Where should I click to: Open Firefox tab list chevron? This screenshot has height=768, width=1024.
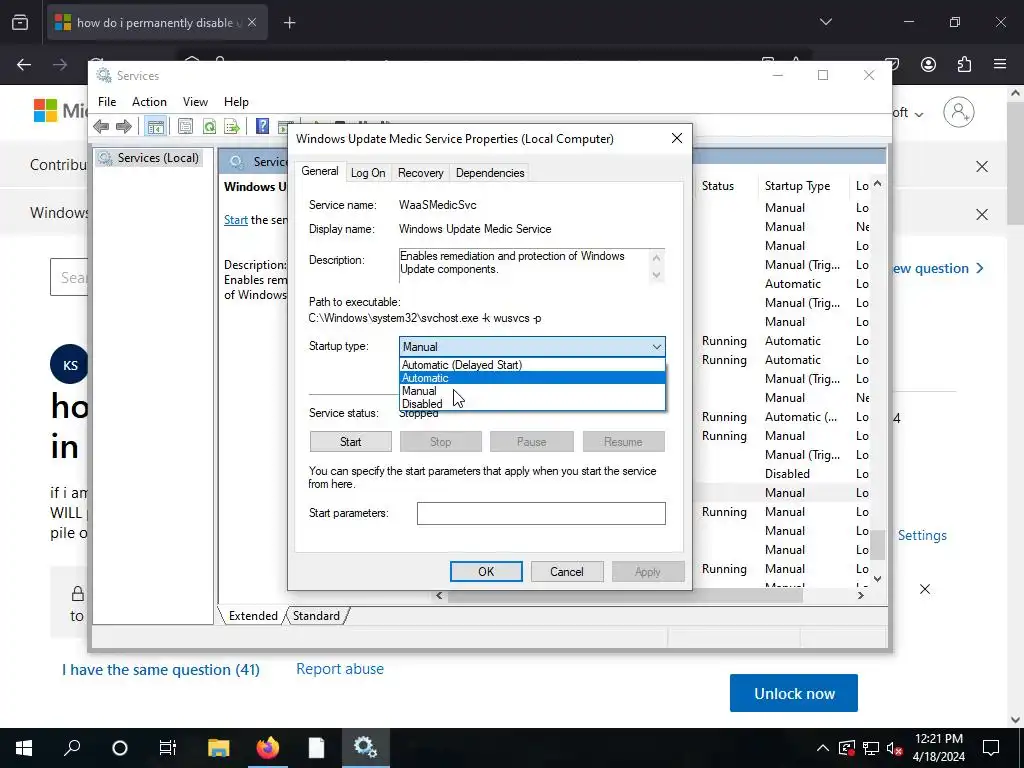click(x=825, y=22)
